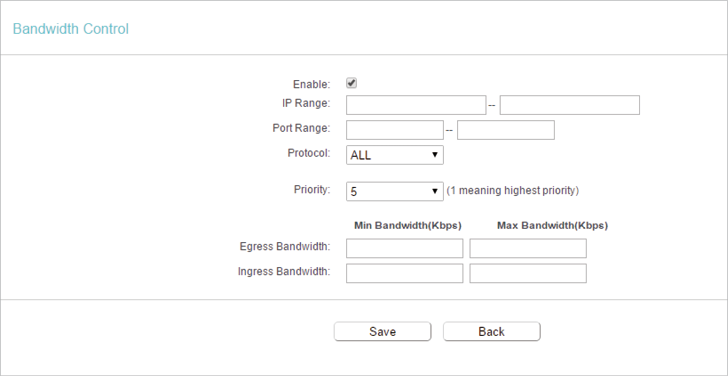Click the Egress Bandwidth label
Screen dimensions: 728x376
pyautogui.click(x=285, y=246)
